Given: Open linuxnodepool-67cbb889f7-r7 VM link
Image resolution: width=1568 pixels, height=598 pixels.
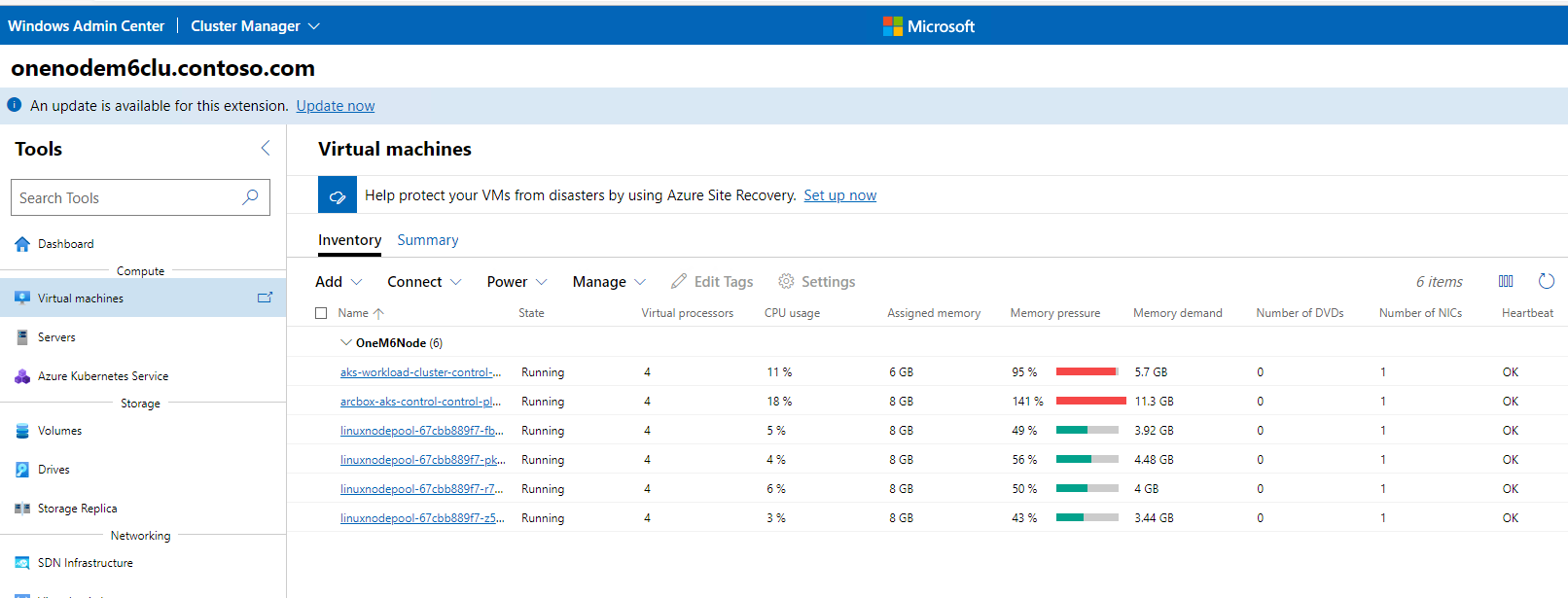Looking at the screenshot, I should pos(421,489).
